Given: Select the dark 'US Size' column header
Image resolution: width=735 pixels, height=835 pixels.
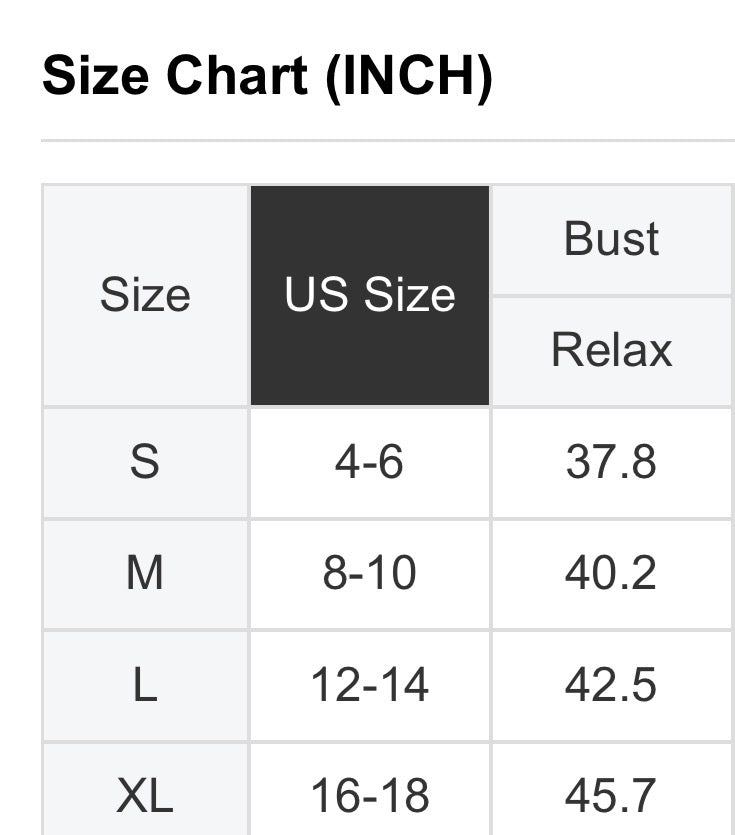Looking at the screenshot, I should (370, 296).
